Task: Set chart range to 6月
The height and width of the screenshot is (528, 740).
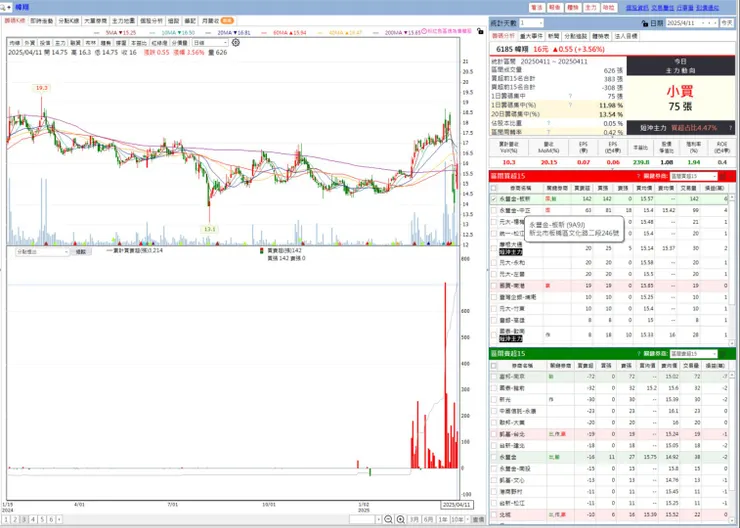Action: coord(428,519)
